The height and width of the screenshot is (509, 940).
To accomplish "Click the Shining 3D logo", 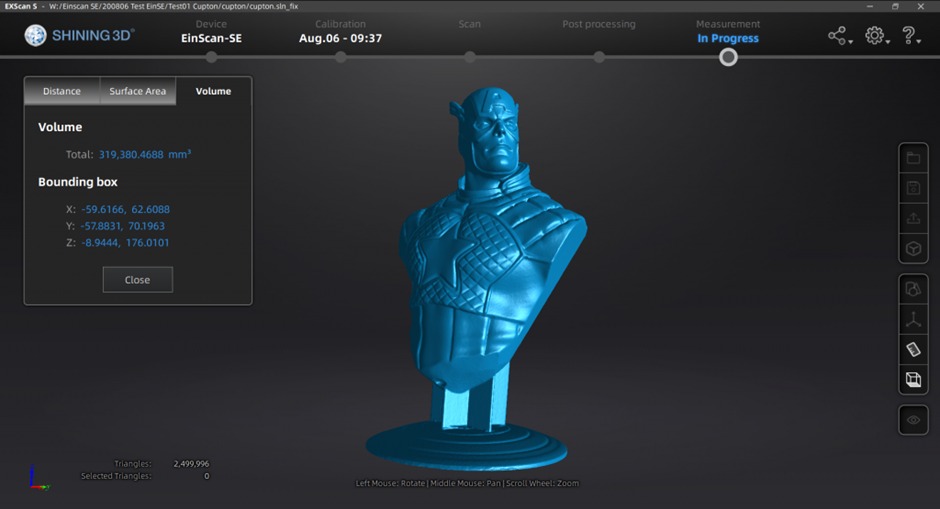I will [x=80, y=36].
